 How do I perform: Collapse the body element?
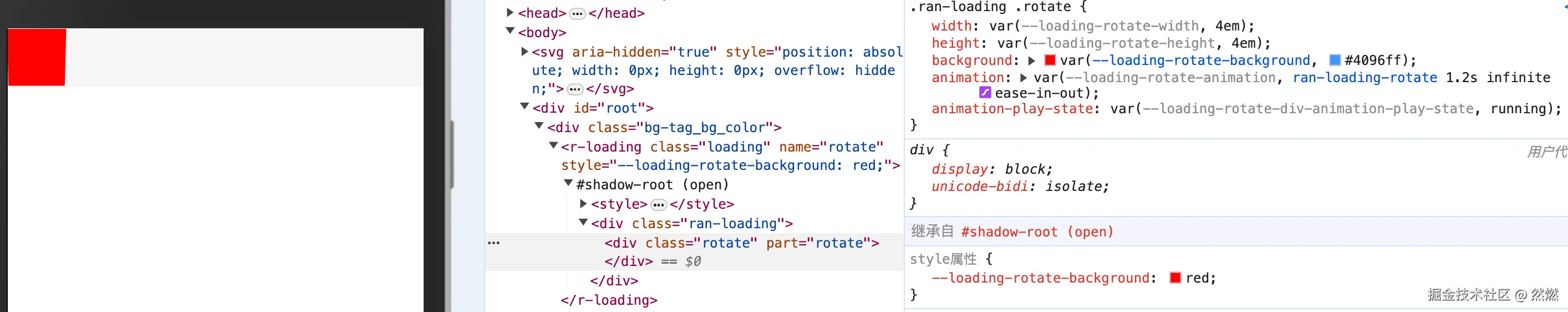[510, 31]
